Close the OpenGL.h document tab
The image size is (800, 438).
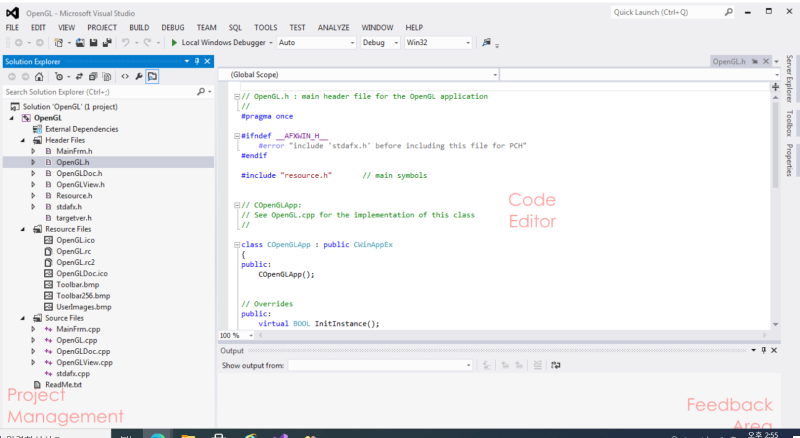(766, 61)
